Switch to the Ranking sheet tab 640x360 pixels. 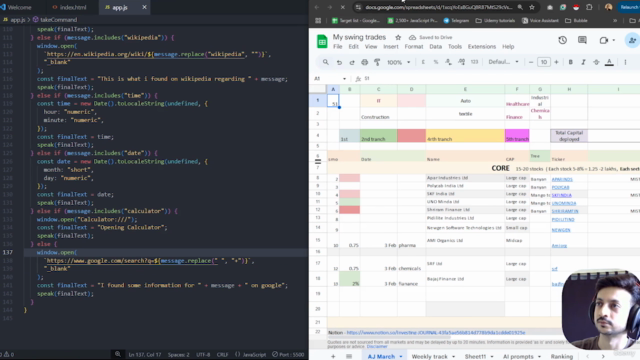point(562,356)
